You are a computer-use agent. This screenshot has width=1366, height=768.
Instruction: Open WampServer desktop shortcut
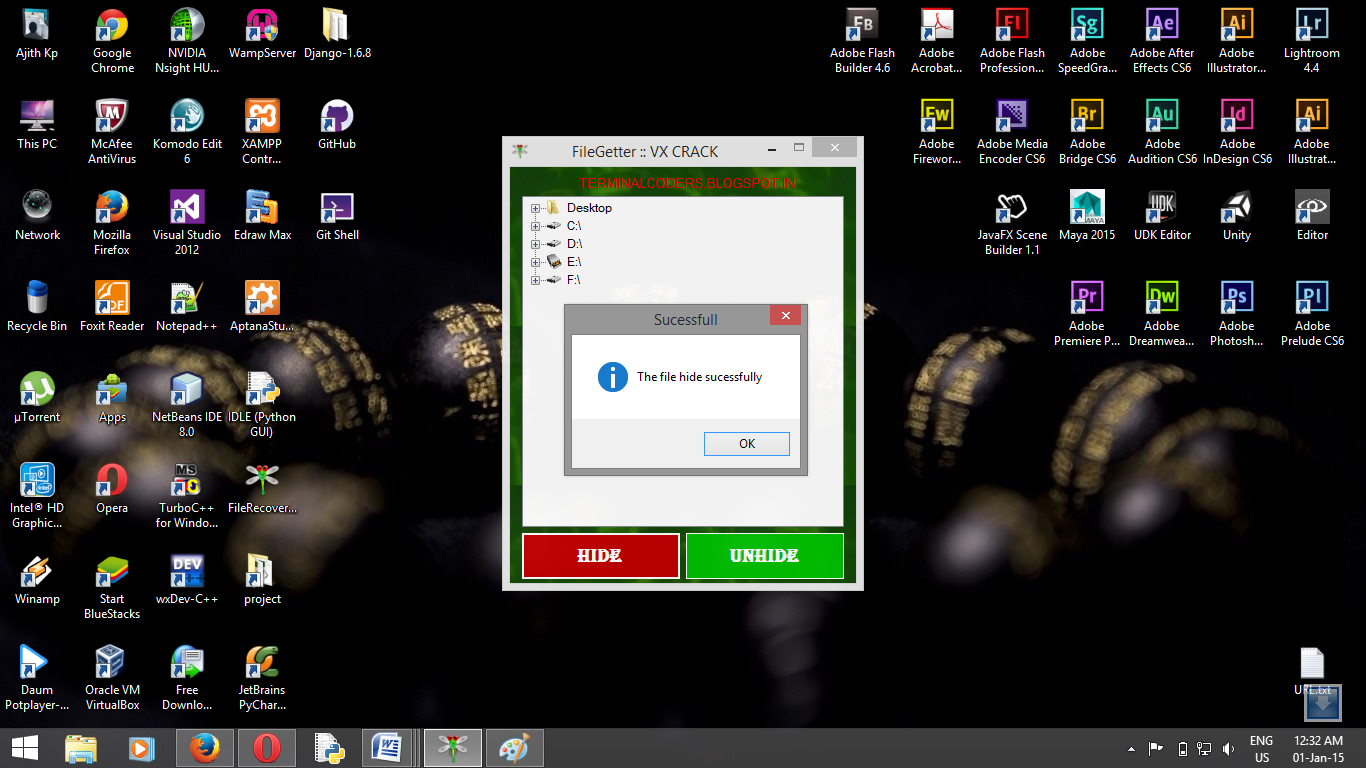(x=262, y=35)
